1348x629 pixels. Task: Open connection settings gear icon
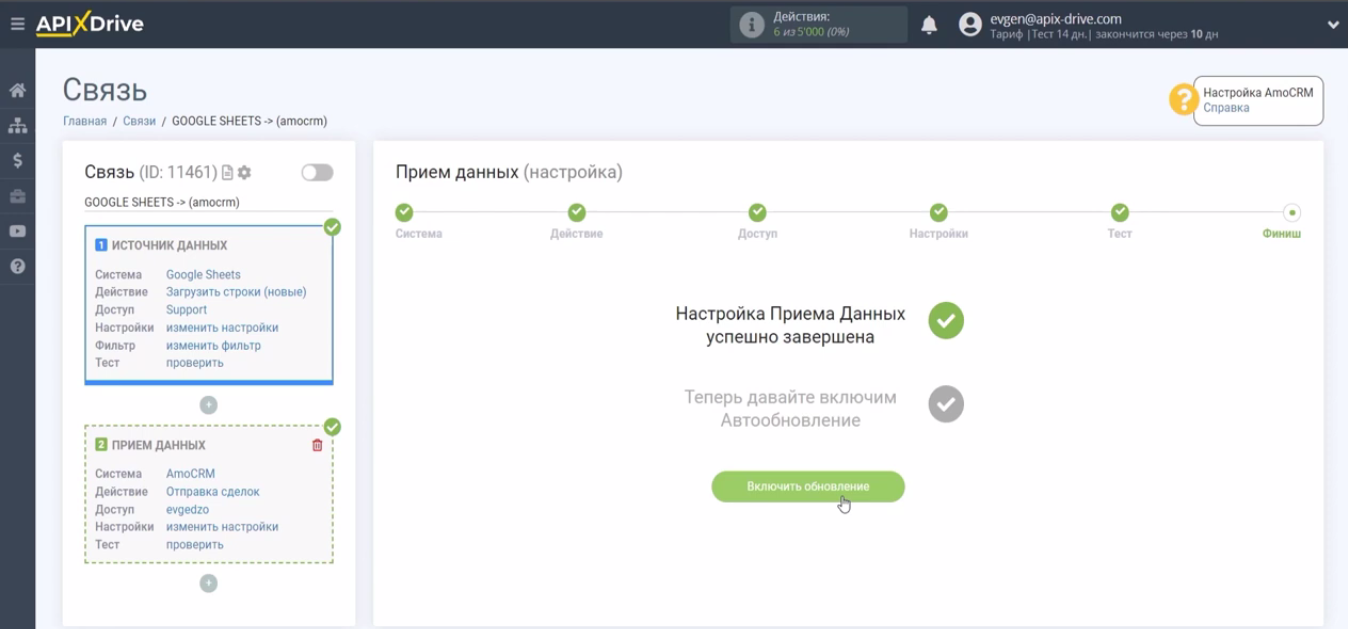click(244, 173)
